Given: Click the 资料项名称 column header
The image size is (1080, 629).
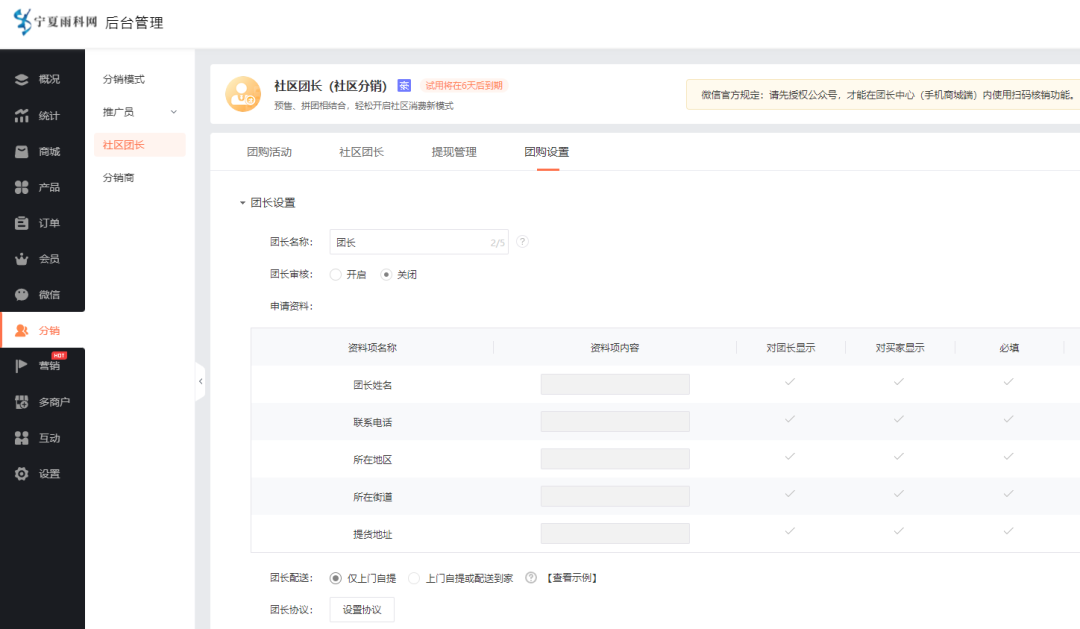Looking at the screenshot, I should [373, 348].
